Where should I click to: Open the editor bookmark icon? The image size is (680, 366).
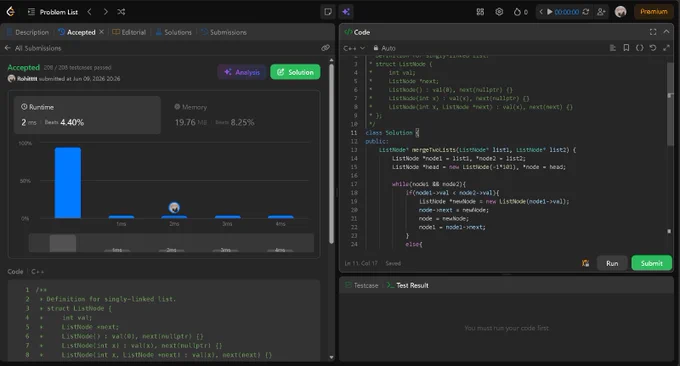click(626, 48)
